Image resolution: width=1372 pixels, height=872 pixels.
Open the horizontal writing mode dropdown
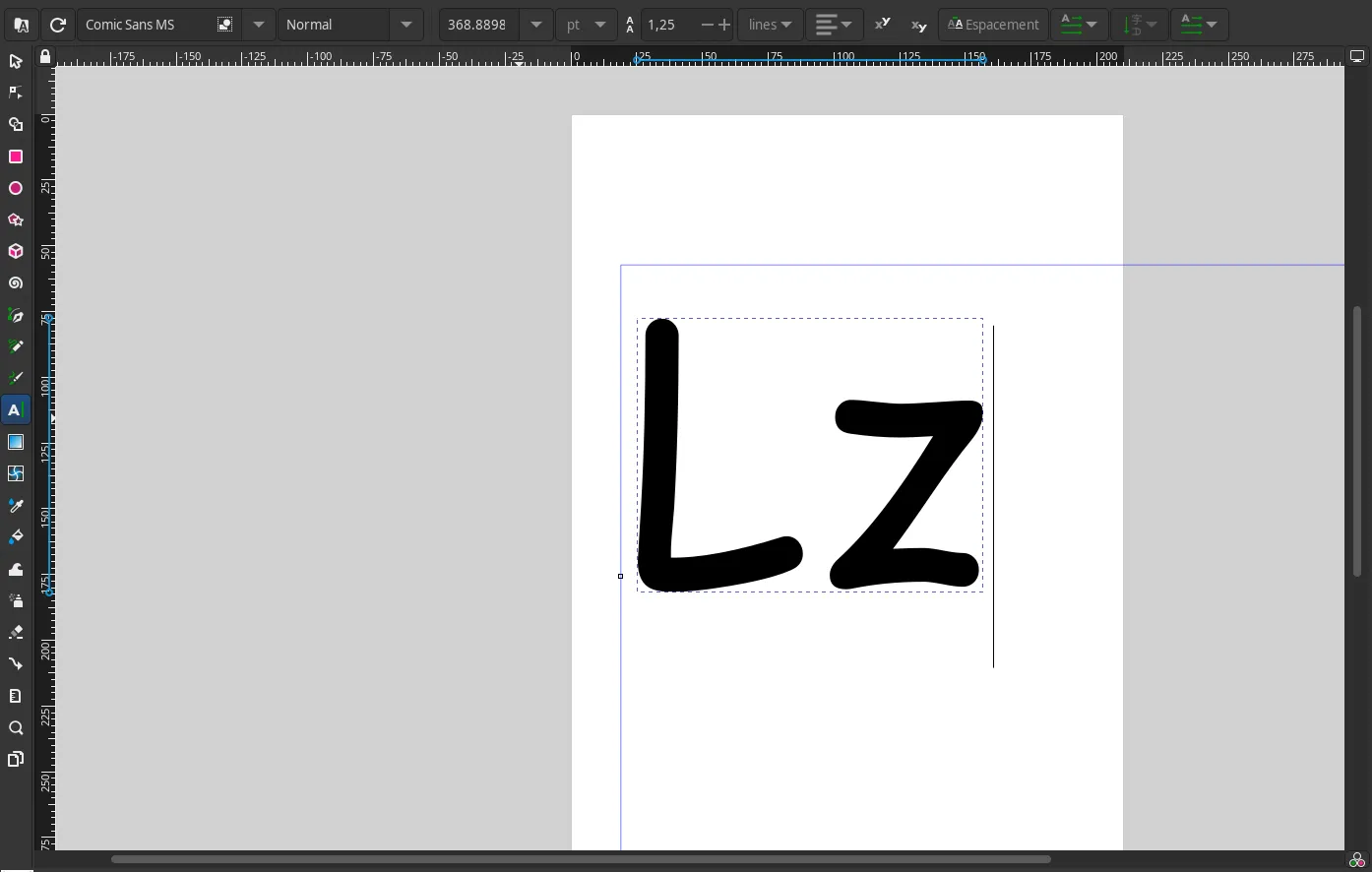point(1079,25)
